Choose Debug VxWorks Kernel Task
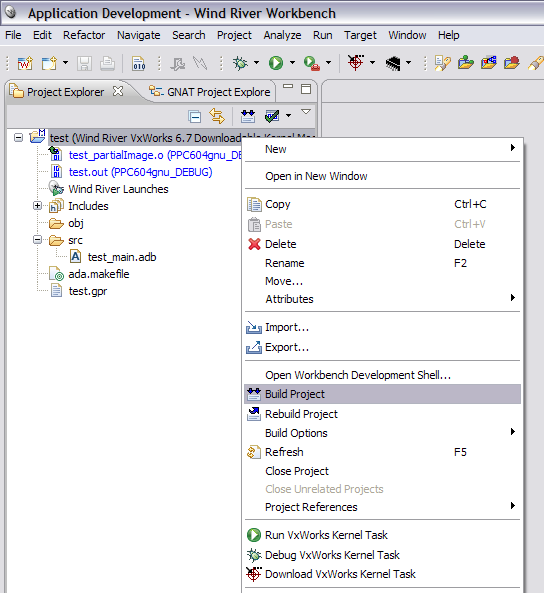Image resolution: width=544 pixels, height=593 pixels. point(382,555)
